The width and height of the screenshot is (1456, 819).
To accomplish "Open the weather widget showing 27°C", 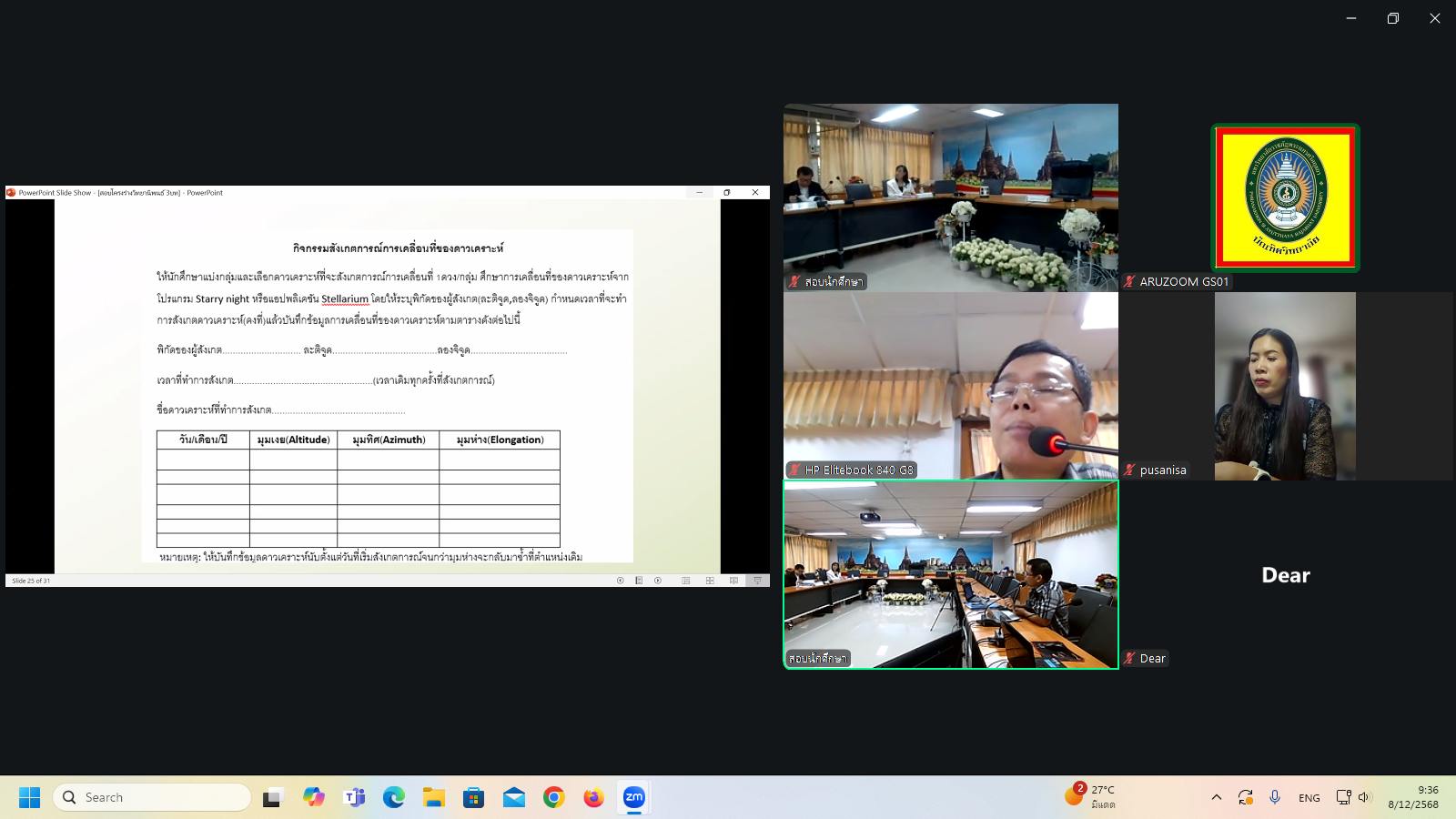I will pos(1090,797).
